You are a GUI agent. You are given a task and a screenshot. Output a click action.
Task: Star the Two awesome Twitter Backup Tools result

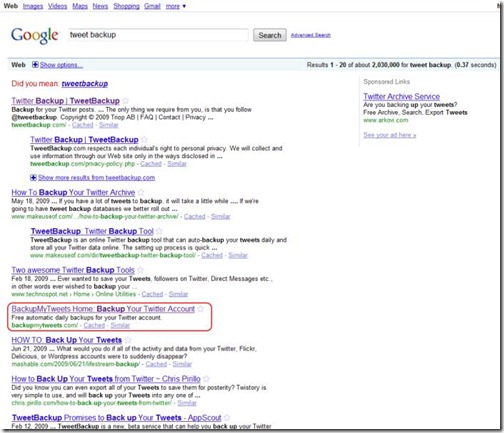141,270
